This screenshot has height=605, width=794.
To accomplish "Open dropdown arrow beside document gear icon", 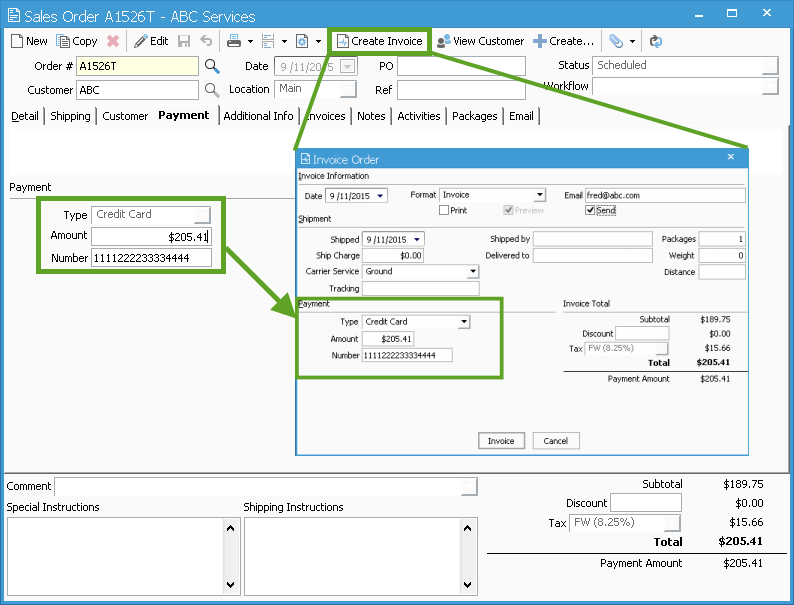I will click(x=318, y=42).
